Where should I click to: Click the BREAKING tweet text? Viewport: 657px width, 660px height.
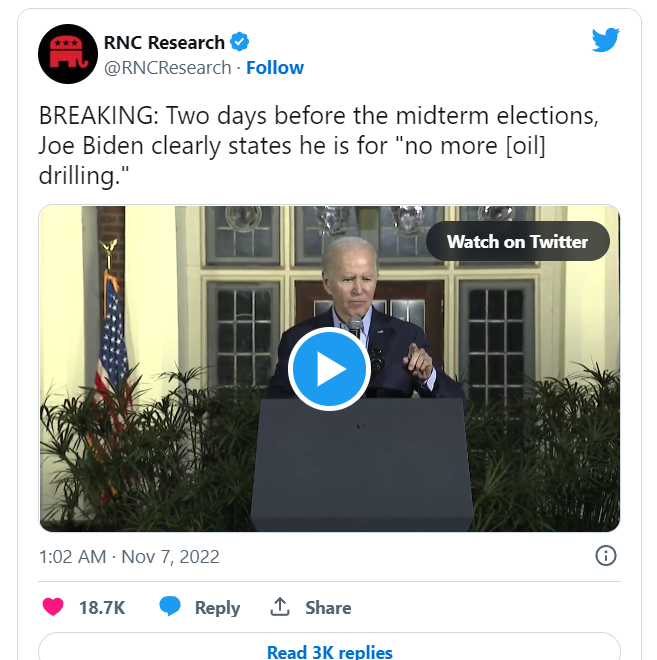pyautogui.click(x=319, y=145)
